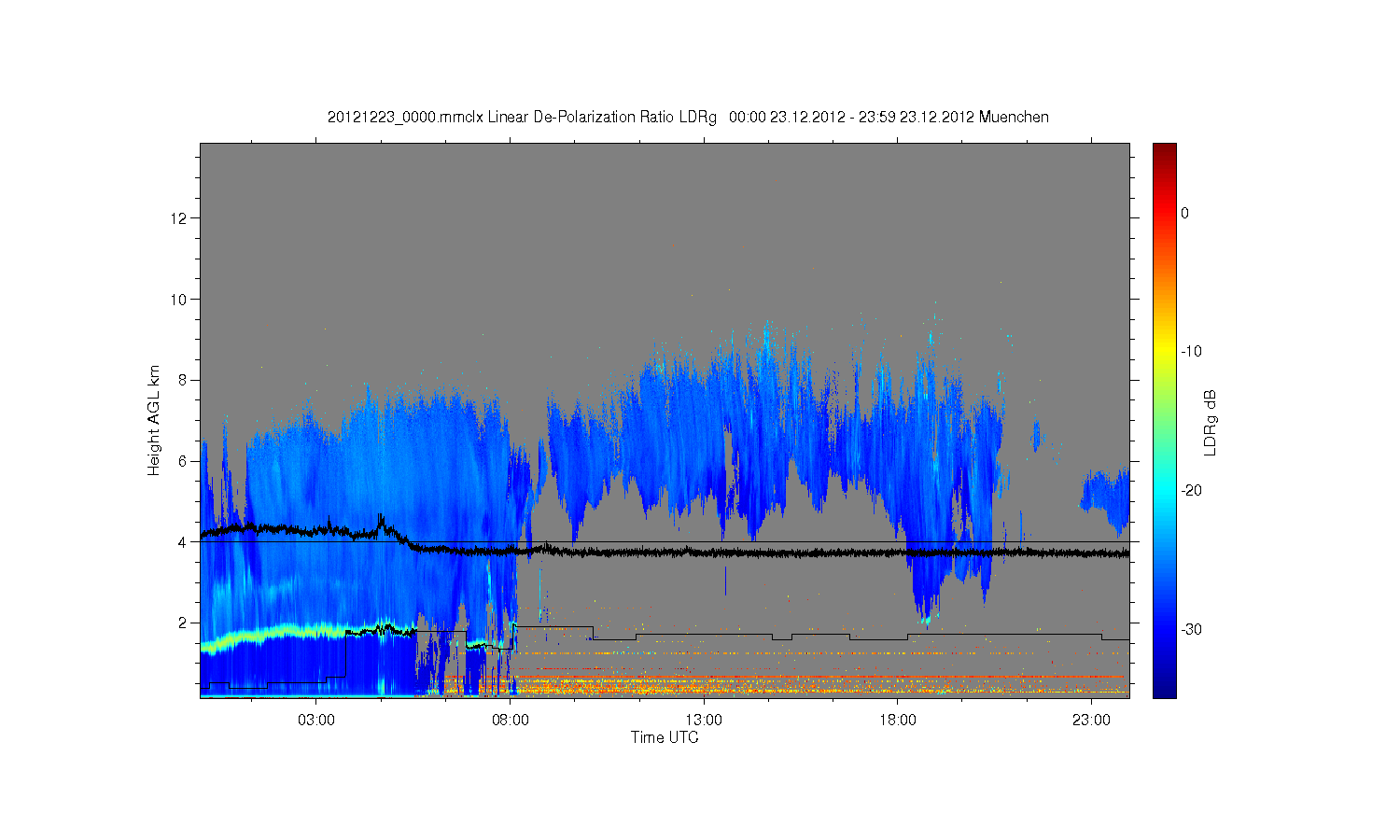Click the height tick label 2
1400x840 pixels.
click(182, 623)
